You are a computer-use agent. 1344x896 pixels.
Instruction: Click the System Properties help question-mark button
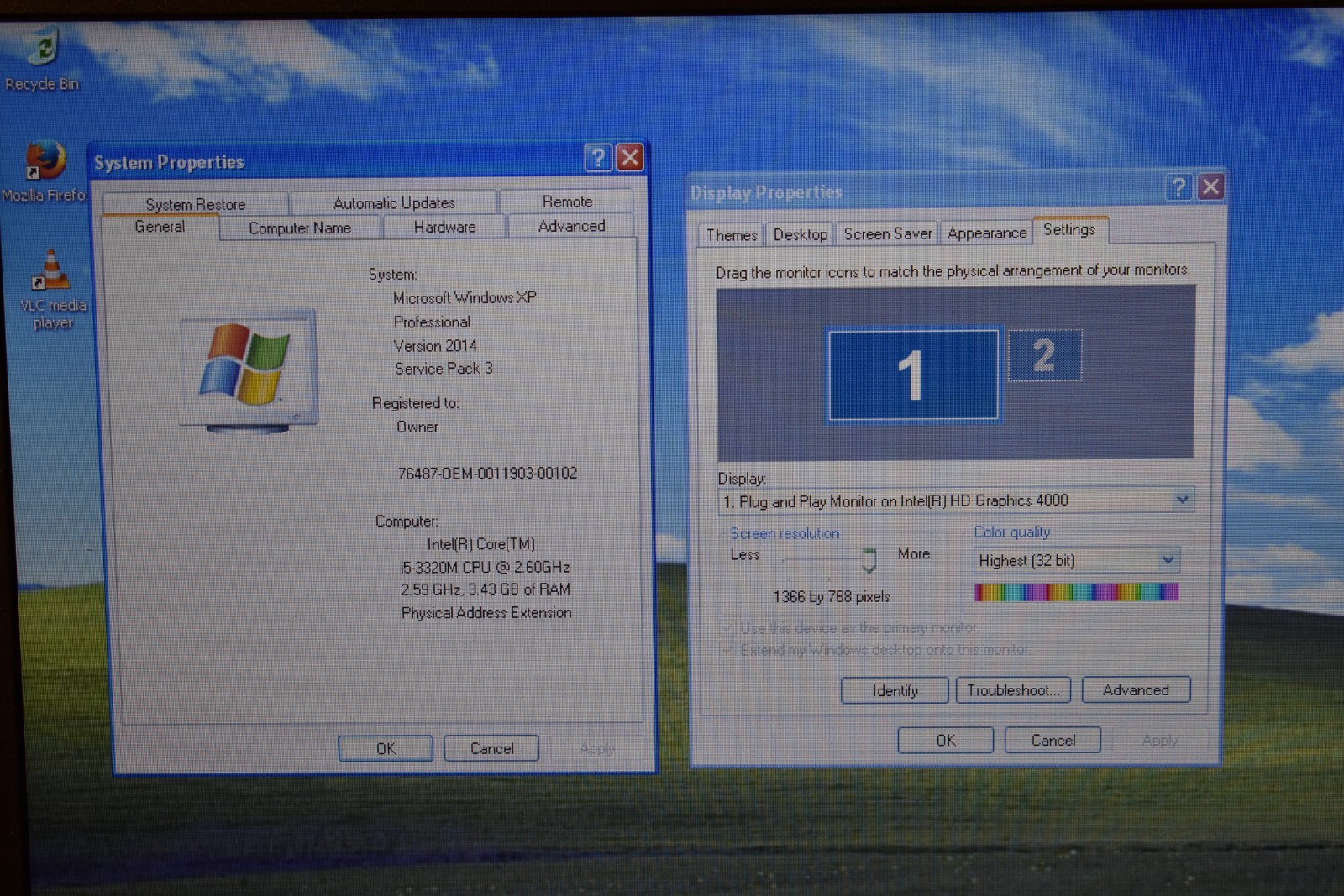[x=598, y=158]
